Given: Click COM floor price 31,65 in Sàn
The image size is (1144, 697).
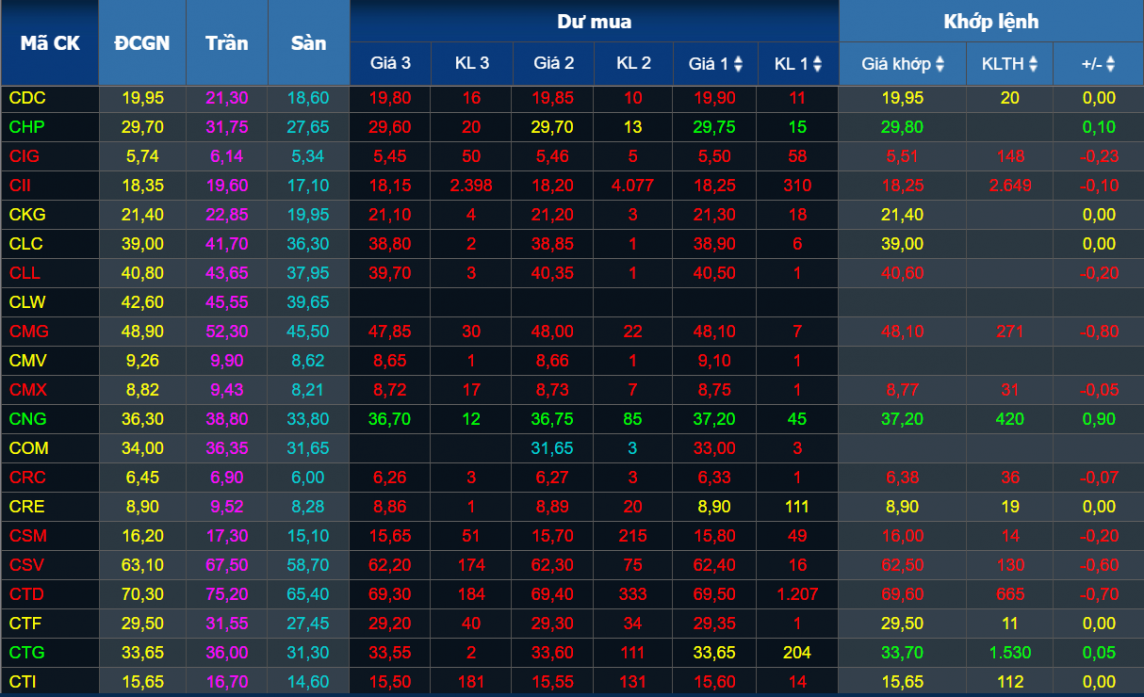Looking at the screenshot, I should 308,448.
